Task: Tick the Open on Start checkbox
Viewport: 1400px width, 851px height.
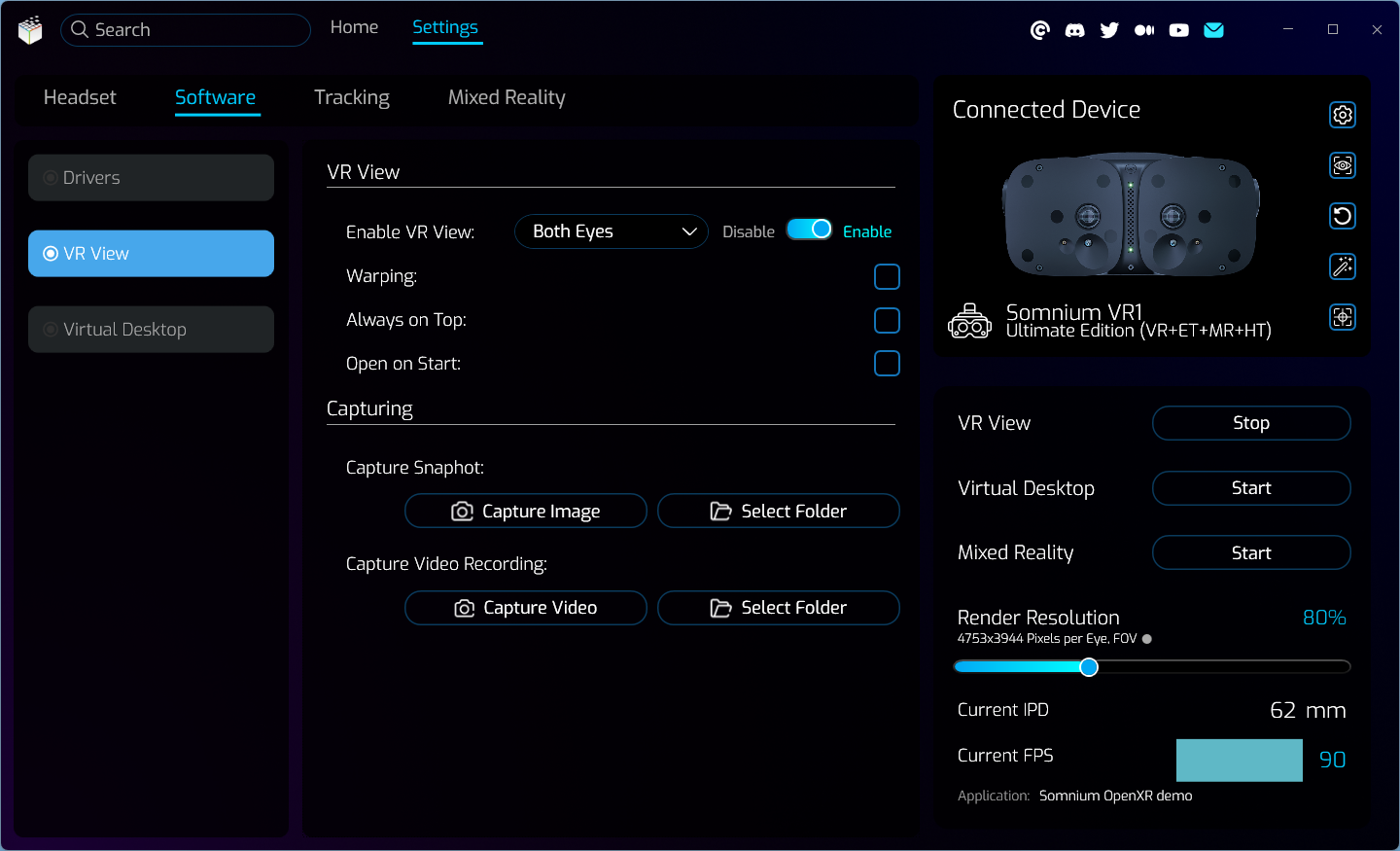Action: 887,364
